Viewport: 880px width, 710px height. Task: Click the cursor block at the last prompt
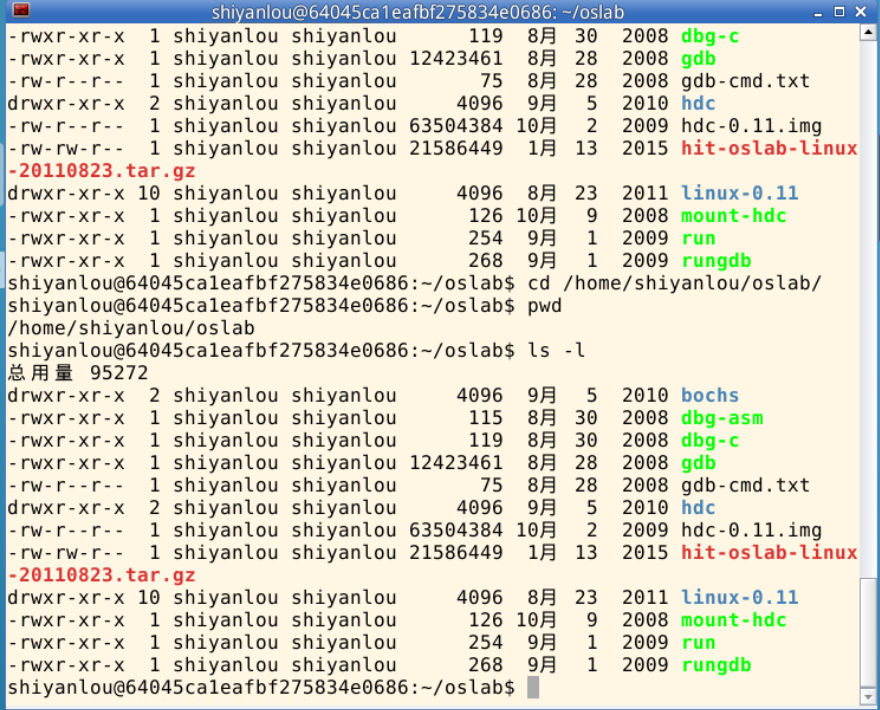(x=533, y=687)
